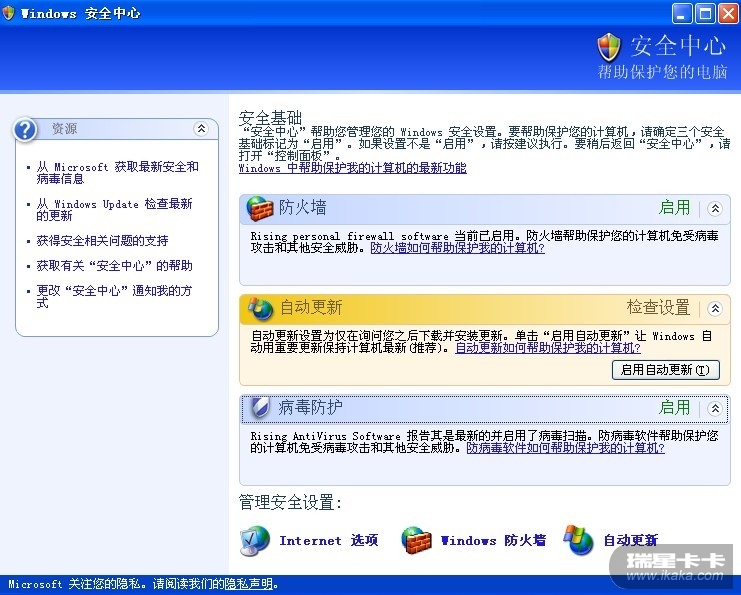Click the 检查设置 status text
The height and width of the screenshot is (595, 741).
(658, 307)
